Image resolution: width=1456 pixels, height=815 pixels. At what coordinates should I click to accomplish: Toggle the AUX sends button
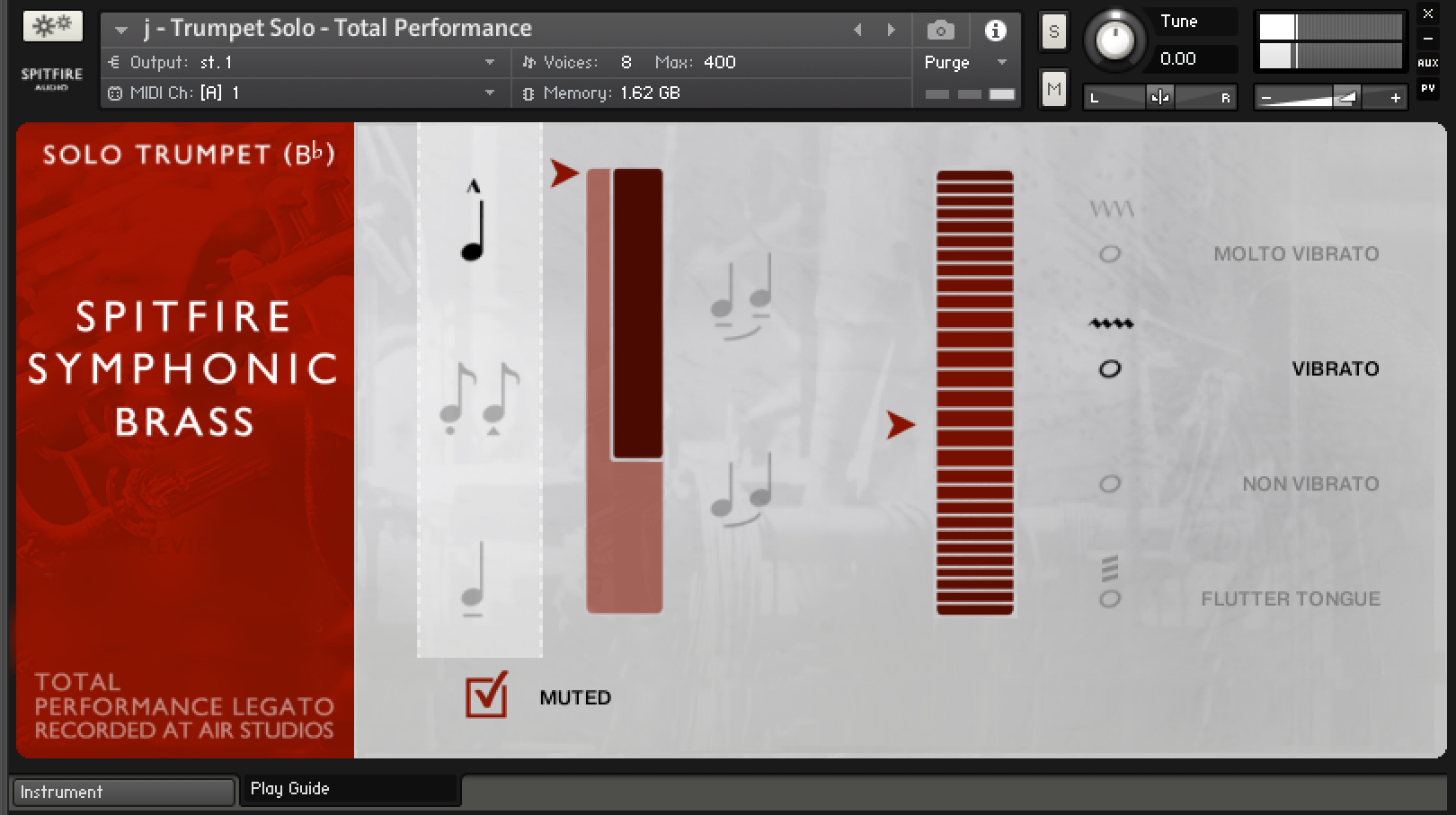1428,63
